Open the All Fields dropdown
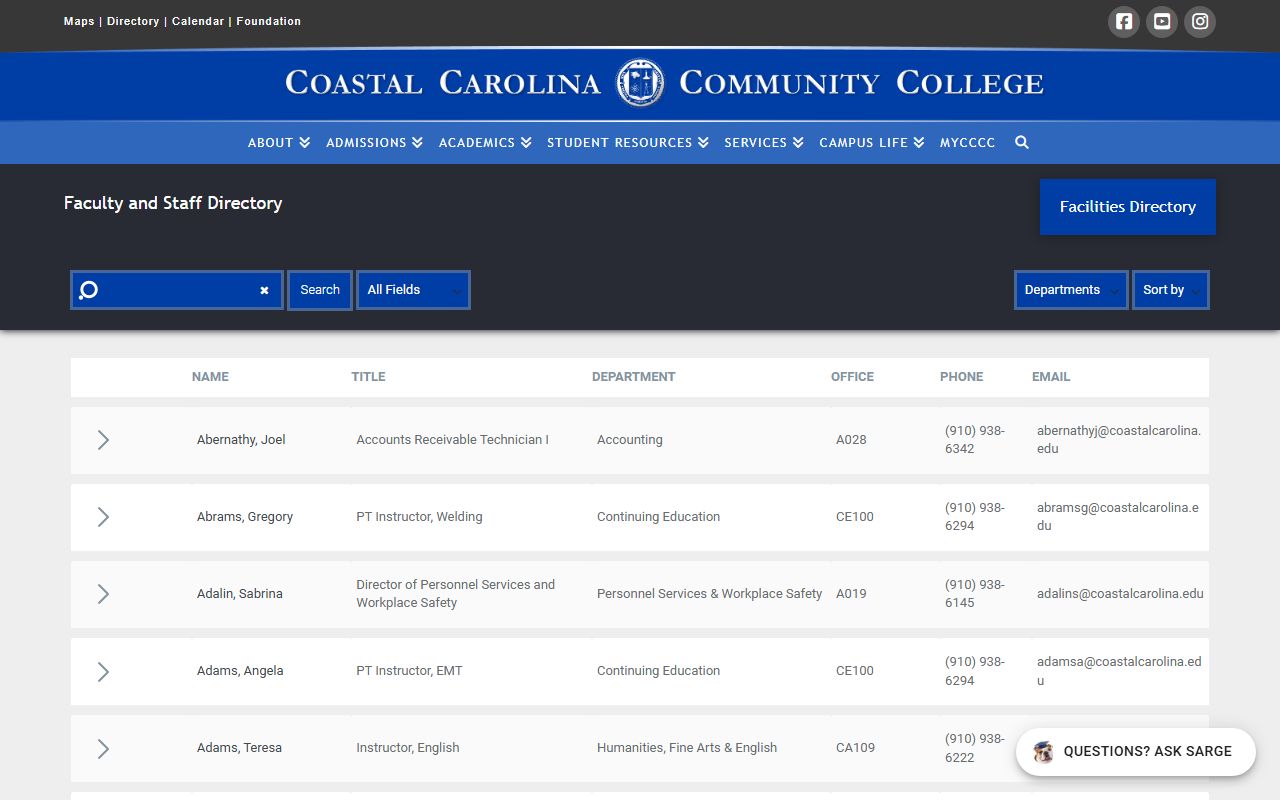 coord(413,290)
